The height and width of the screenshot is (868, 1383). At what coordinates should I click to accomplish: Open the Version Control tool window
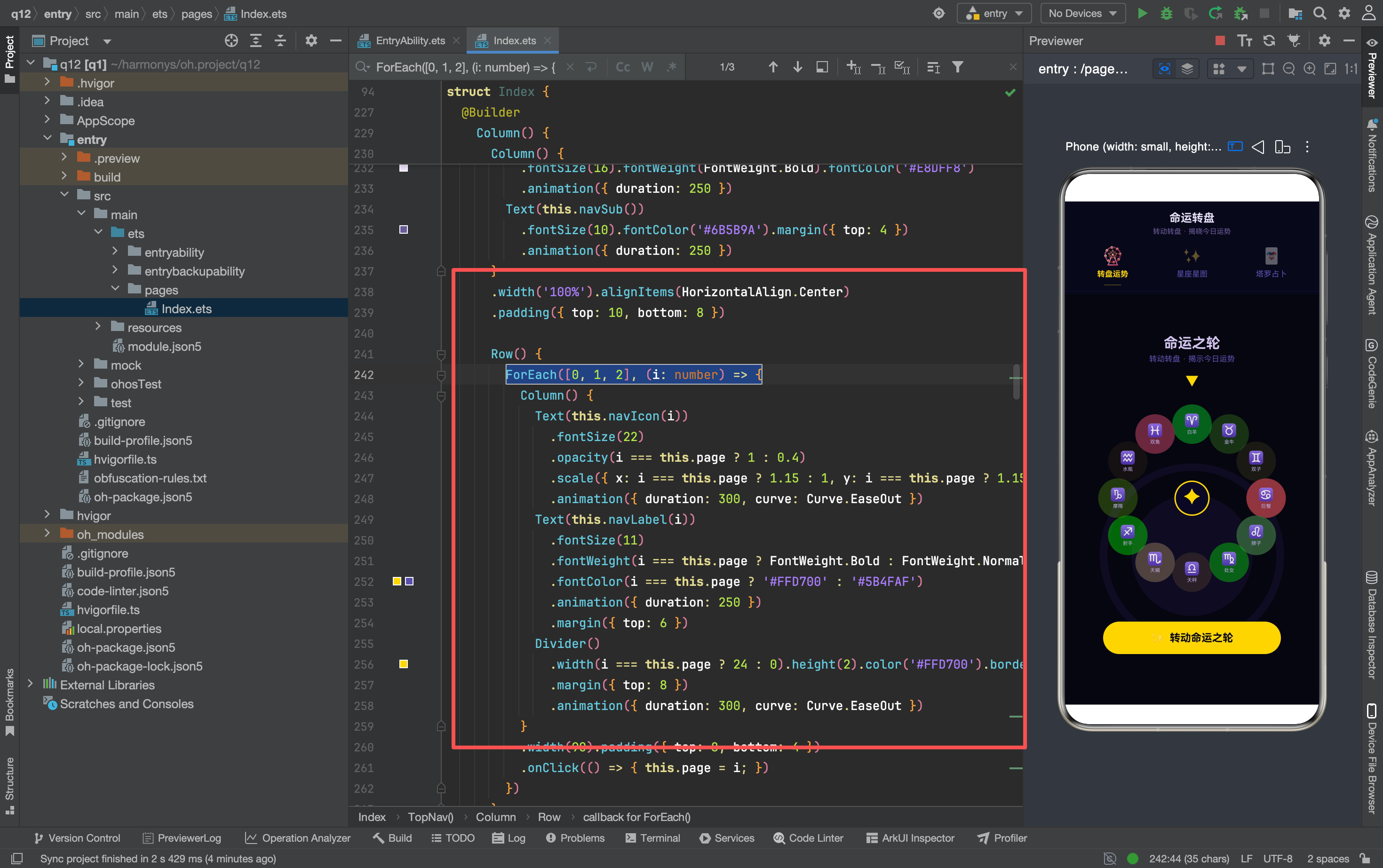click(x=78, y=837)
